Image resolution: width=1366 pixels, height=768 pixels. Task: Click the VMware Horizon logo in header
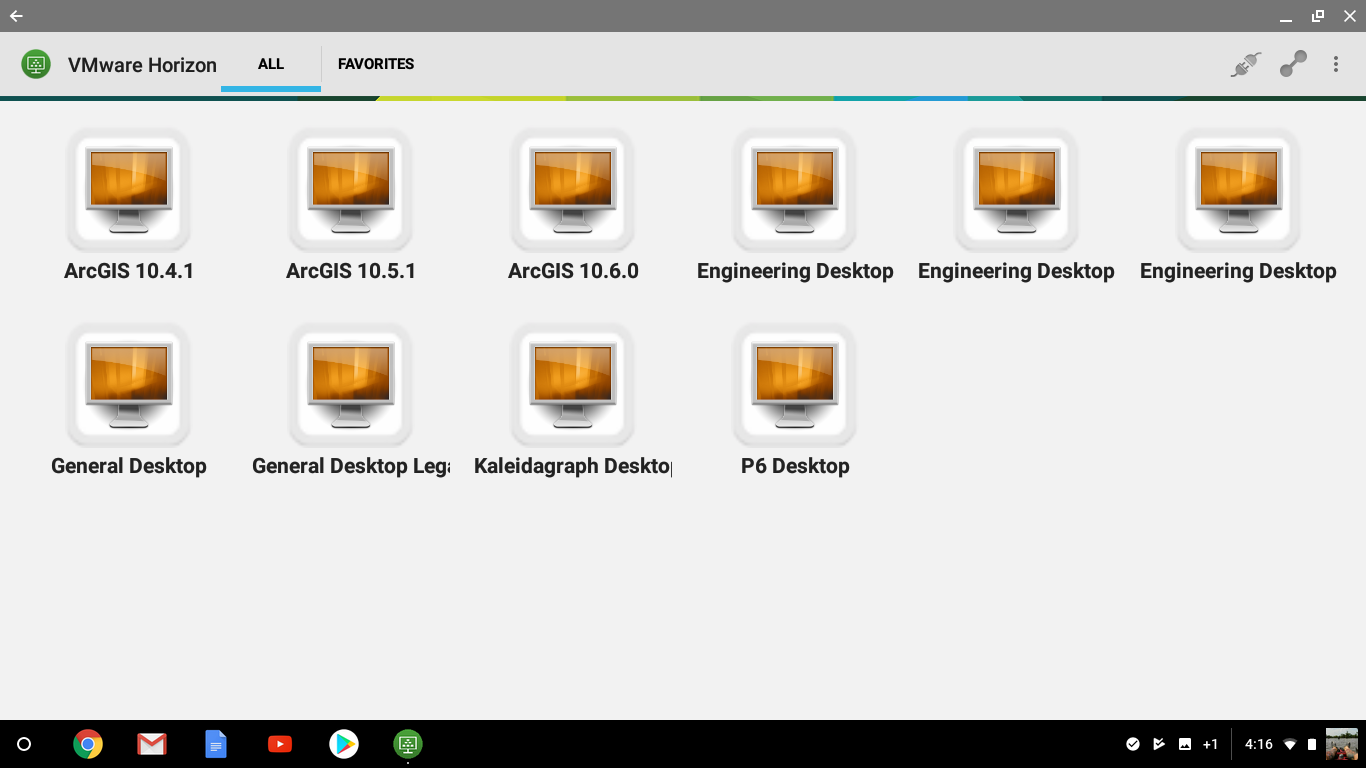(x=36, y=64)
